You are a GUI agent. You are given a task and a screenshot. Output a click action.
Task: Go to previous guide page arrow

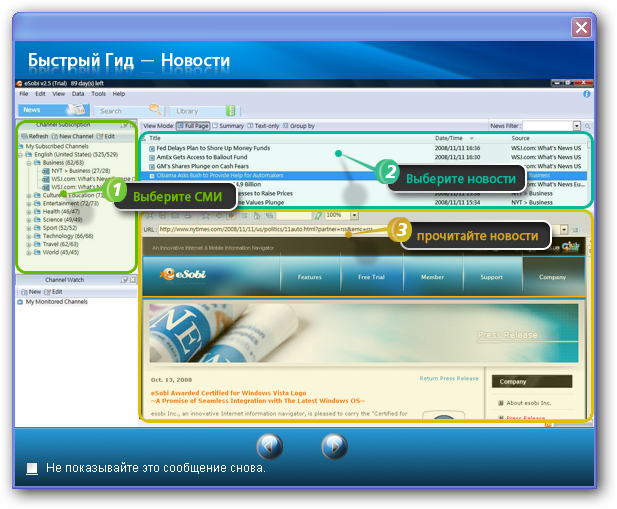click(x=270, y=446)
